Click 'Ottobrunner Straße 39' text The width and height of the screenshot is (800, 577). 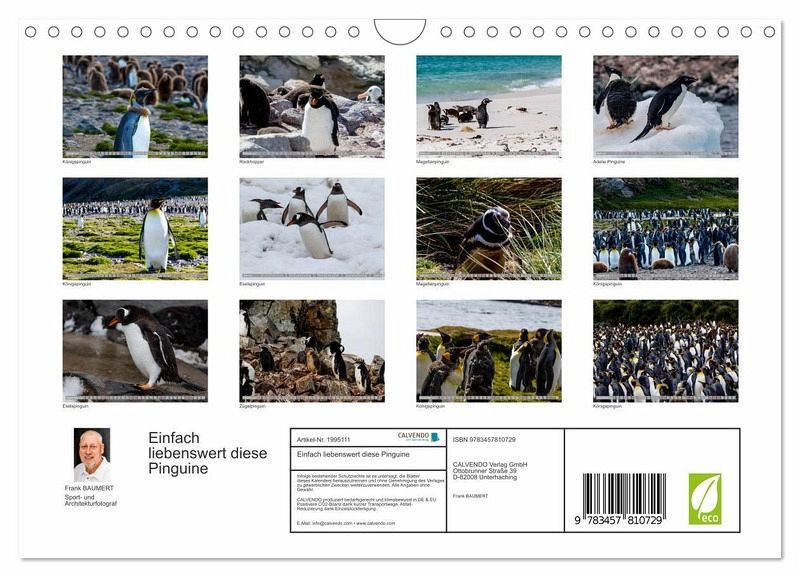pos(485,471)
